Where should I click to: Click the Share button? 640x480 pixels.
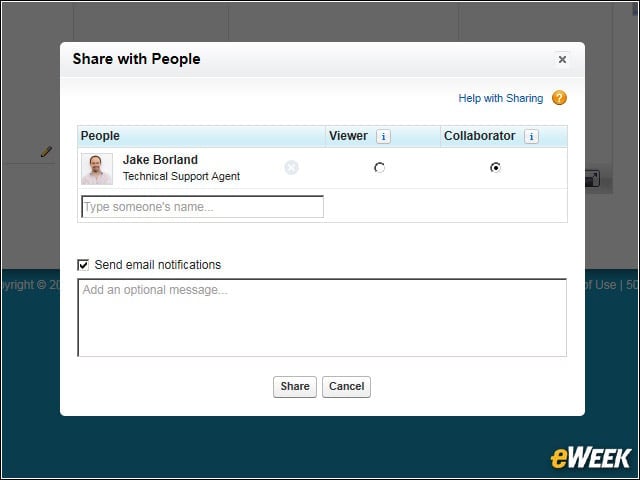(x=295, y=387)
